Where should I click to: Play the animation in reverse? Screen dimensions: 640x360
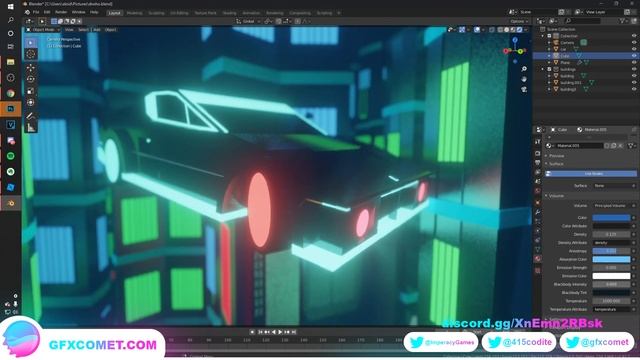pos(274,332)
